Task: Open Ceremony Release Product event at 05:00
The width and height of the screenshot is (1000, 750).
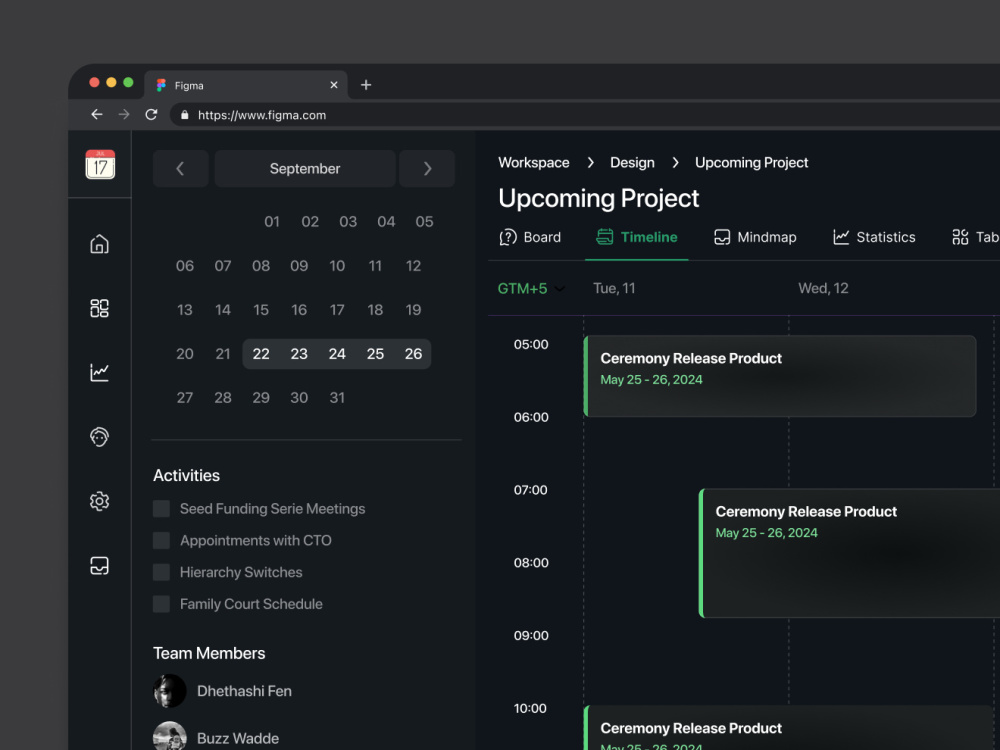Action: point(780,376)
